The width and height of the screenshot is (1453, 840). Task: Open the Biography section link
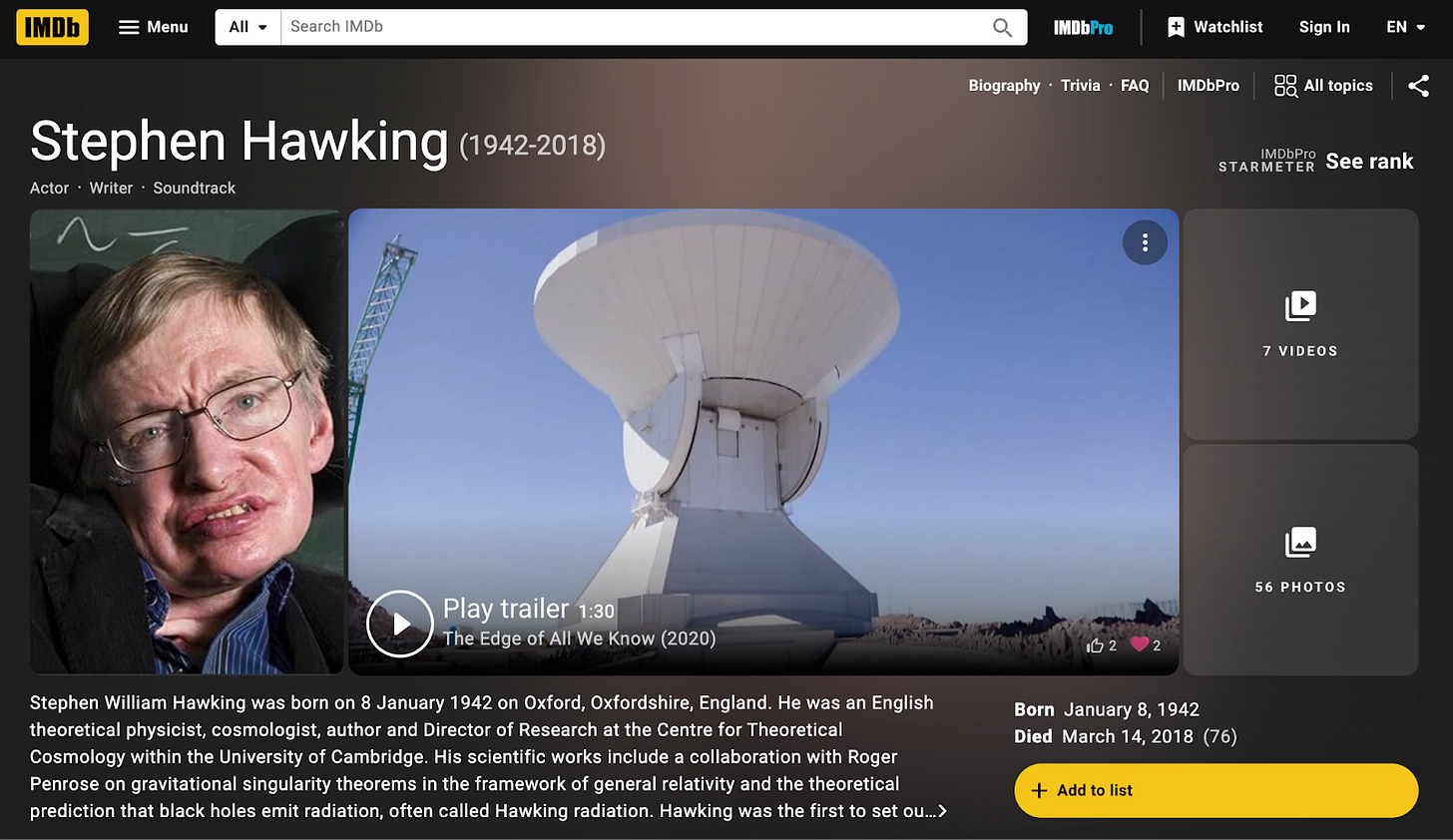click(x=1004, y=86)
